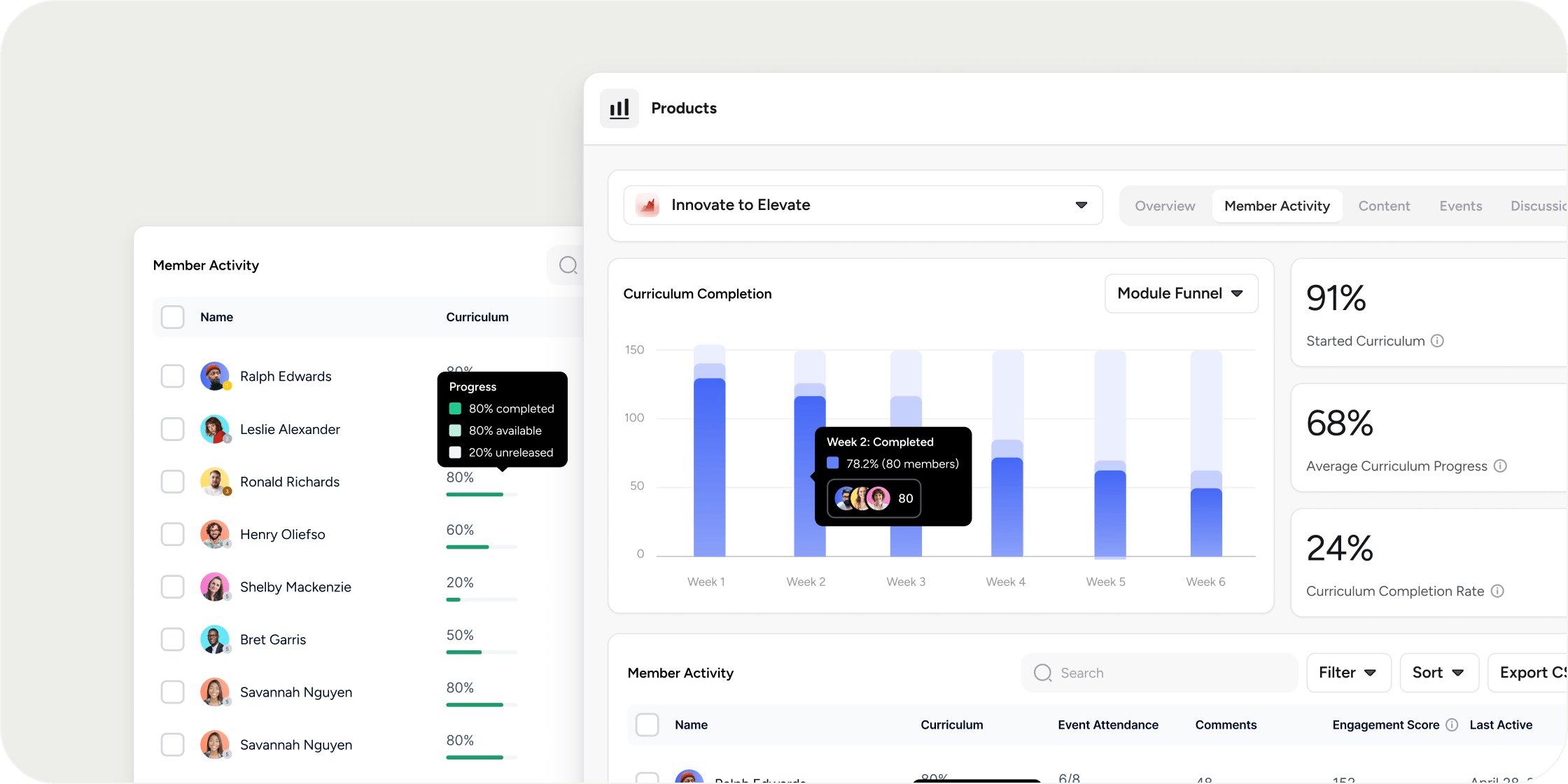Click the Week 1 bar in chart
The height and width of the screenshot is (784, 1568).
click(x=709, y=451)
